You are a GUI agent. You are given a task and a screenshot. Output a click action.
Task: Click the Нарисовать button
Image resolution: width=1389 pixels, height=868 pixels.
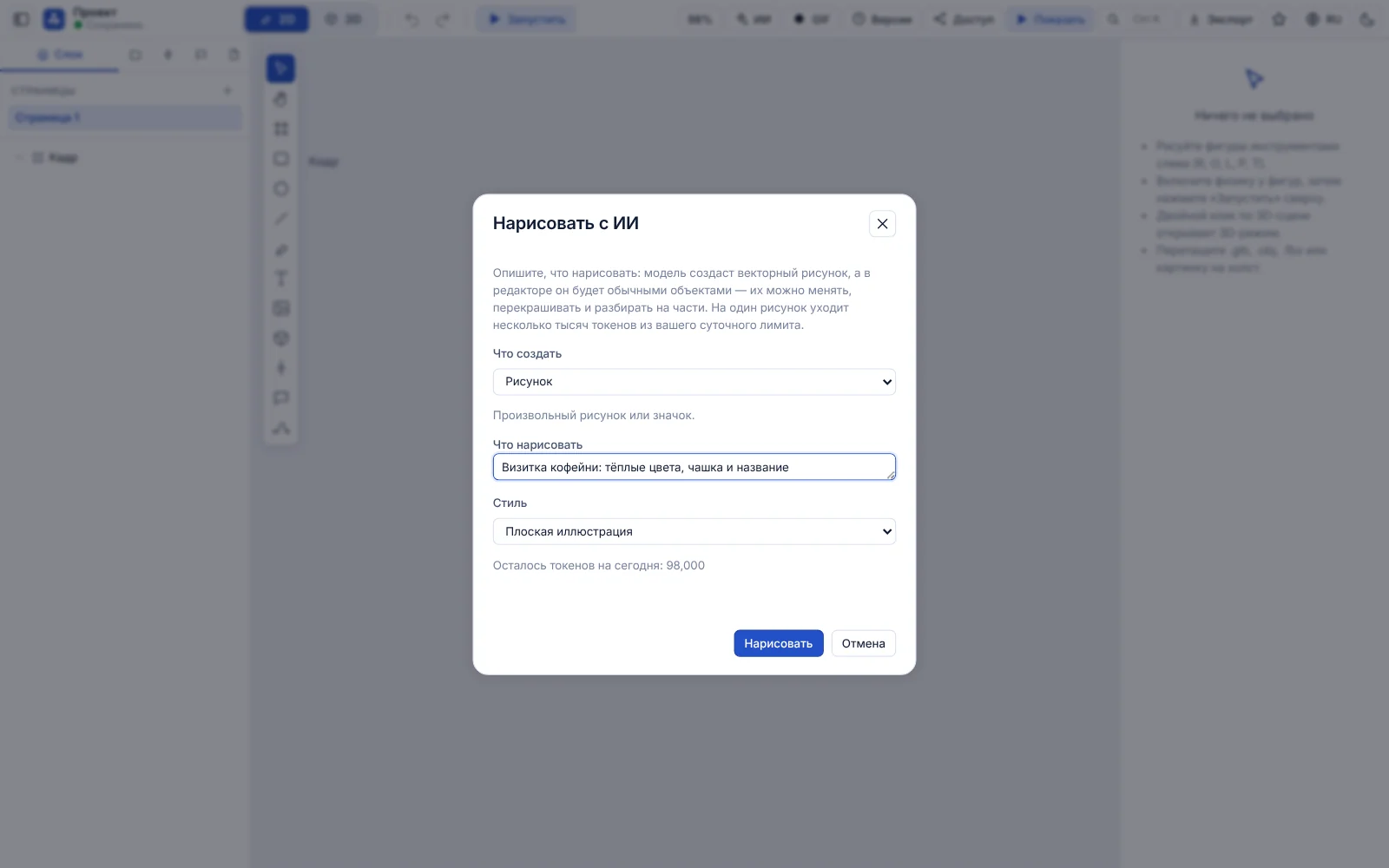778,643
